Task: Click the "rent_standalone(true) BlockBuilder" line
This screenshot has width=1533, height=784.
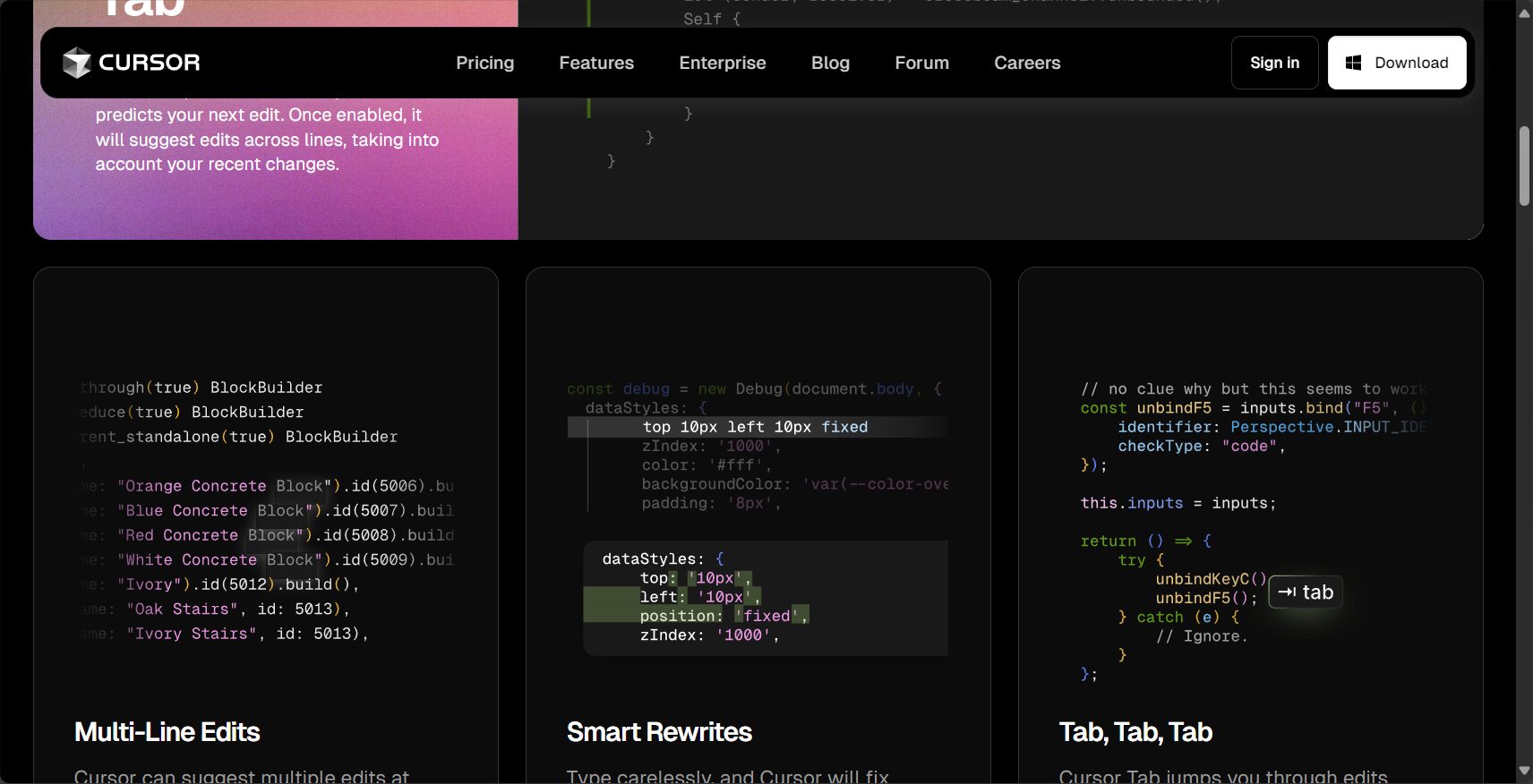Action: point(239,437)
